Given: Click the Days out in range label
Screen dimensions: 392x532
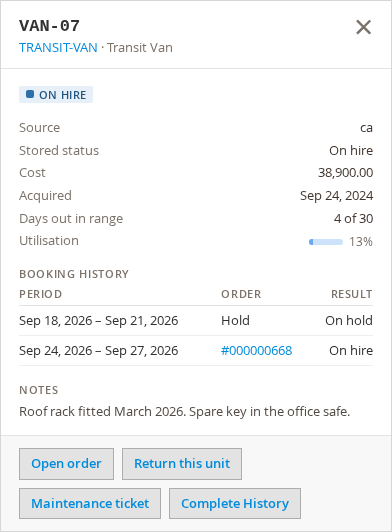Looking at the screenshot, I should [71, 218].
